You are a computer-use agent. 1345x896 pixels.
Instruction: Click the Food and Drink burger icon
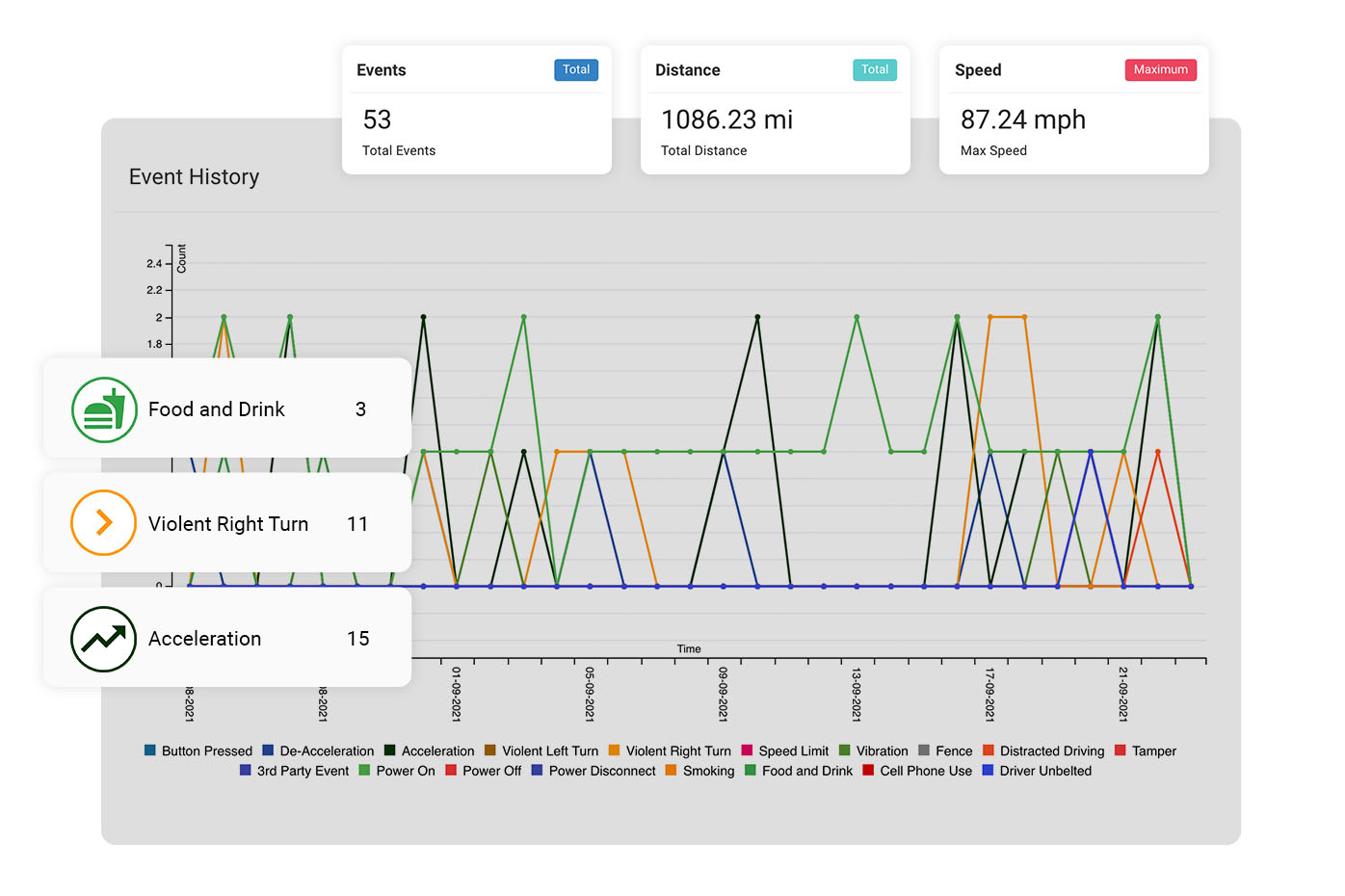(104, 409)
